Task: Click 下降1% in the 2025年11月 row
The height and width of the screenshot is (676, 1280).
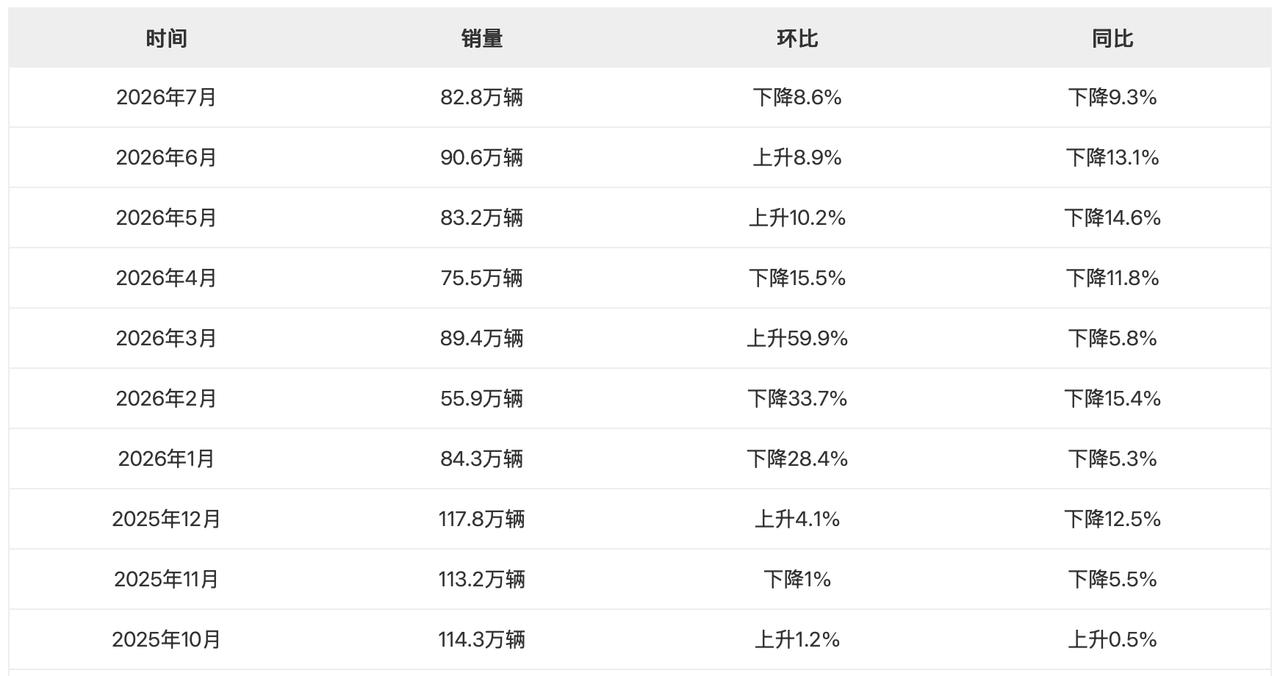Action: (x=797, y=579)
